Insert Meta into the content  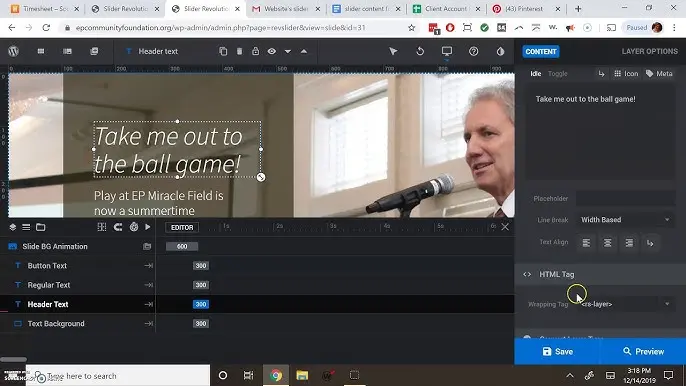pyautogui.click(x=659, y=74)
